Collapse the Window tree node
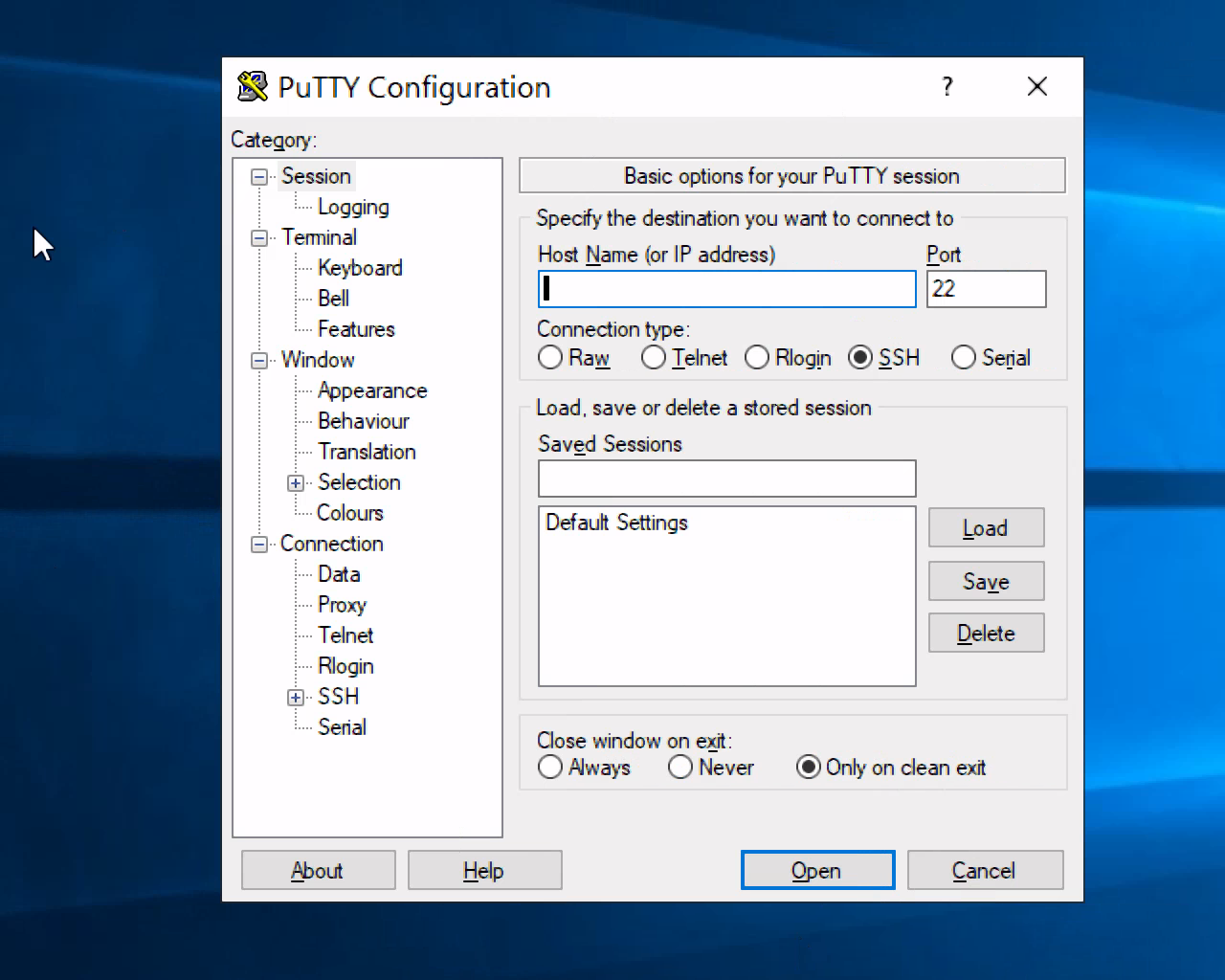The width and height of the screenshot is (1225, 980). (x=259, y=361)
